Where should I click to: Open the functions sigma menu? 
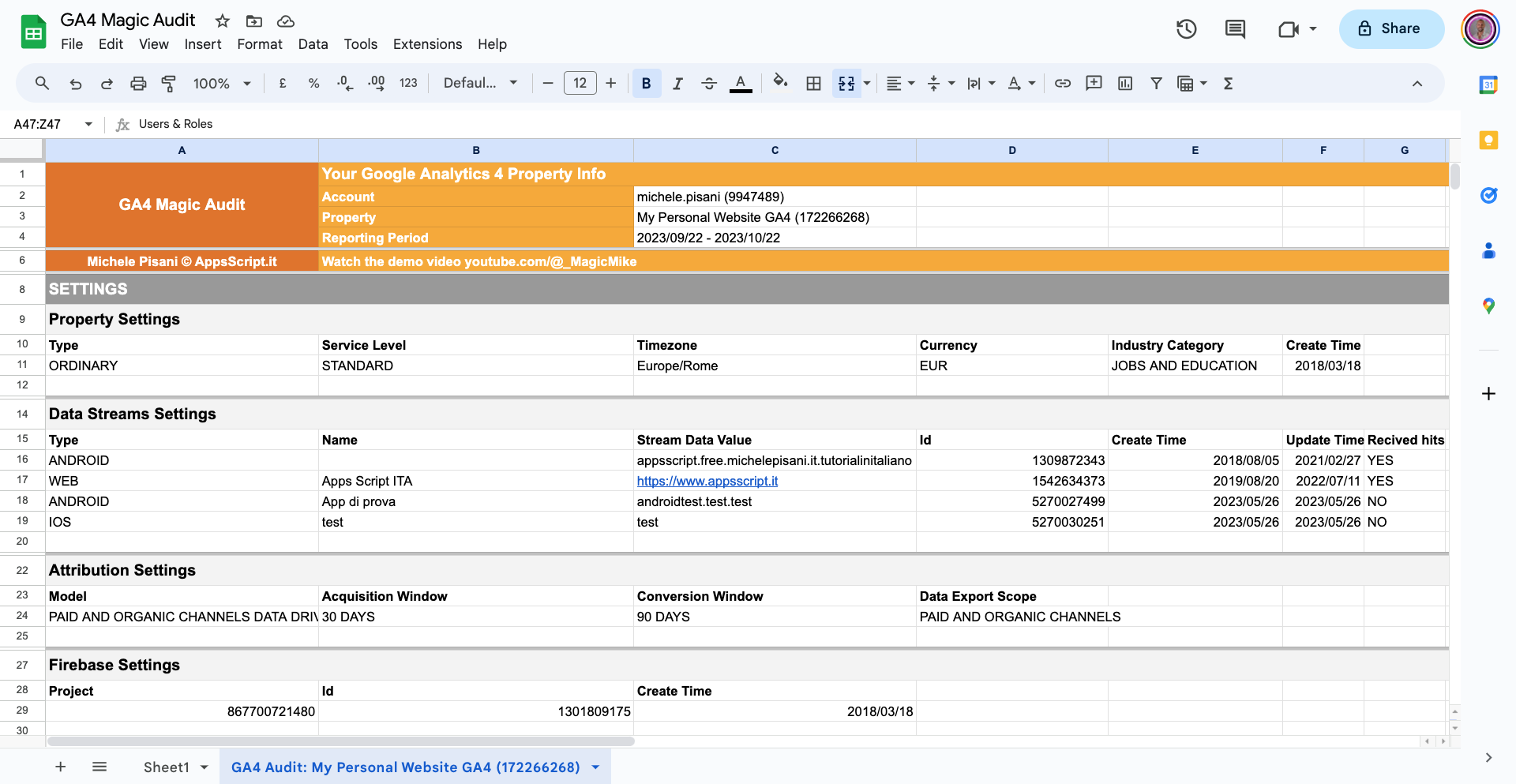pos(1228,83)
